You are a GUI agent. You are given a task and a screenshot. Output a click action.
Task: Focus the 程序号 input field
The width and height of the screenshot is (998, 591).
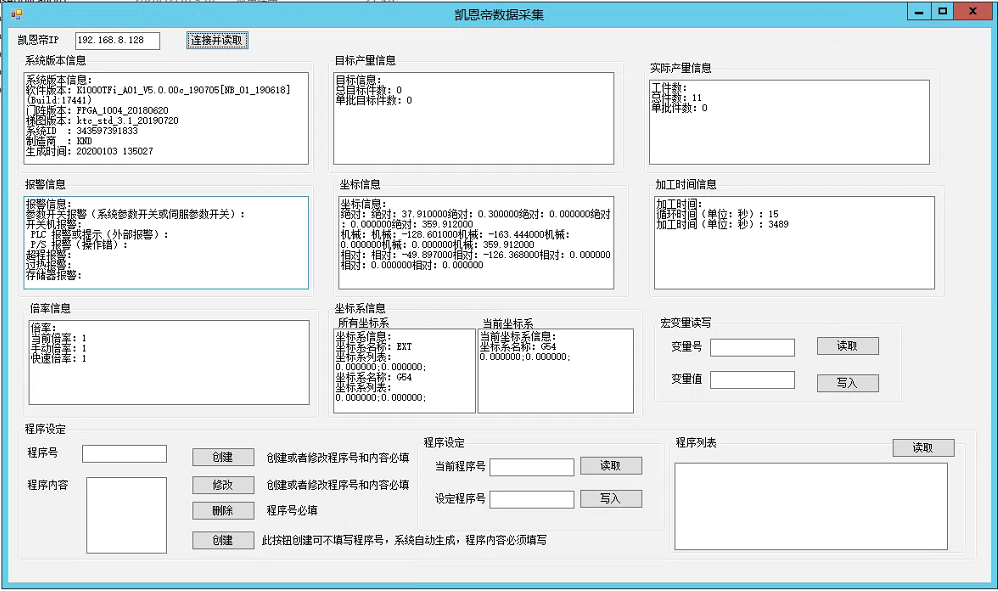pyautogui.click(x=124, y=454)
